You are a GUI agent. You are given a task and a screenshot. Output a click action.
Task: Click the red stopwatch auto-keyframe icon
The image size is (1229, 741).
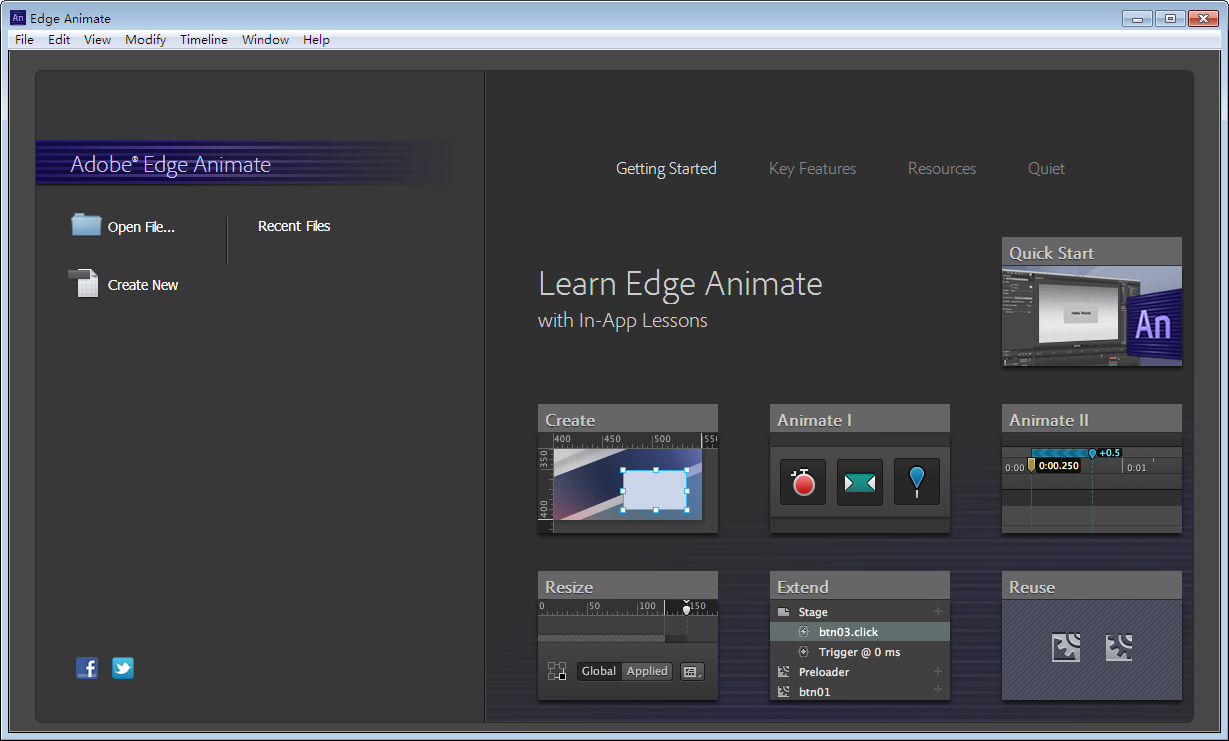tap(803, 482)
